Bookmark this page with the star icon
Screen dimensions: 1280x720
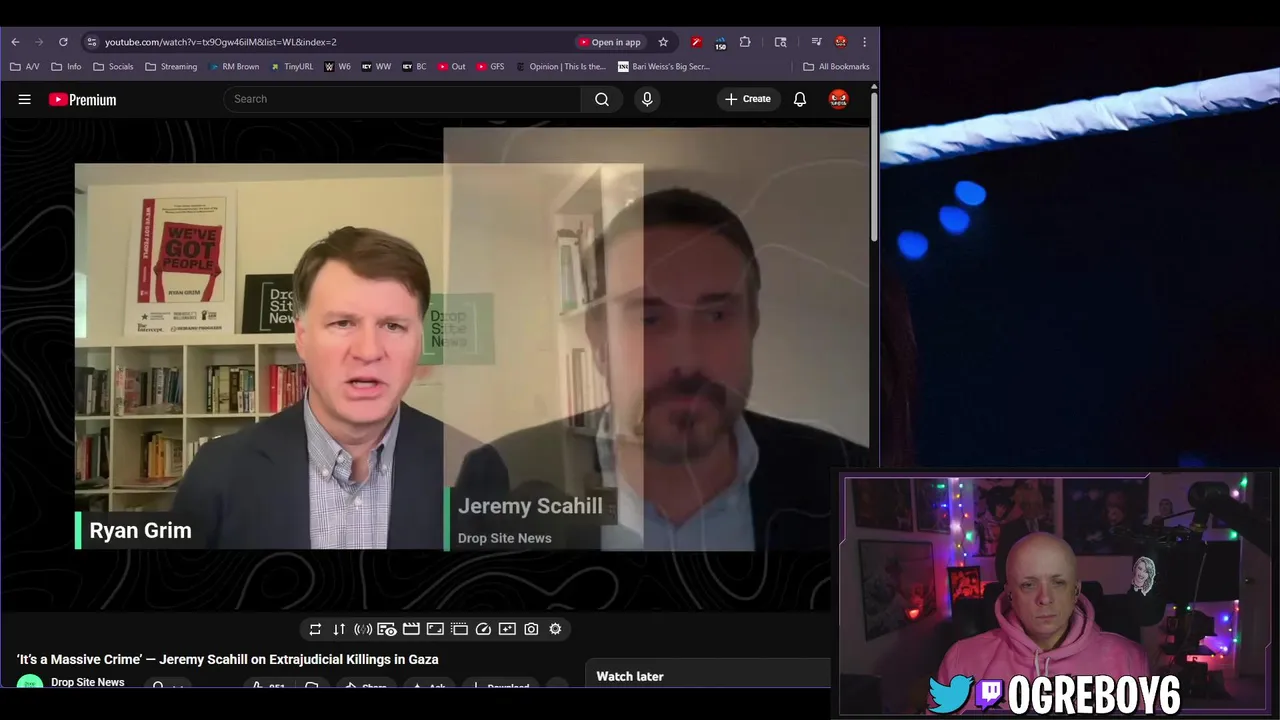pyautogui.click(x=663, y=42)
